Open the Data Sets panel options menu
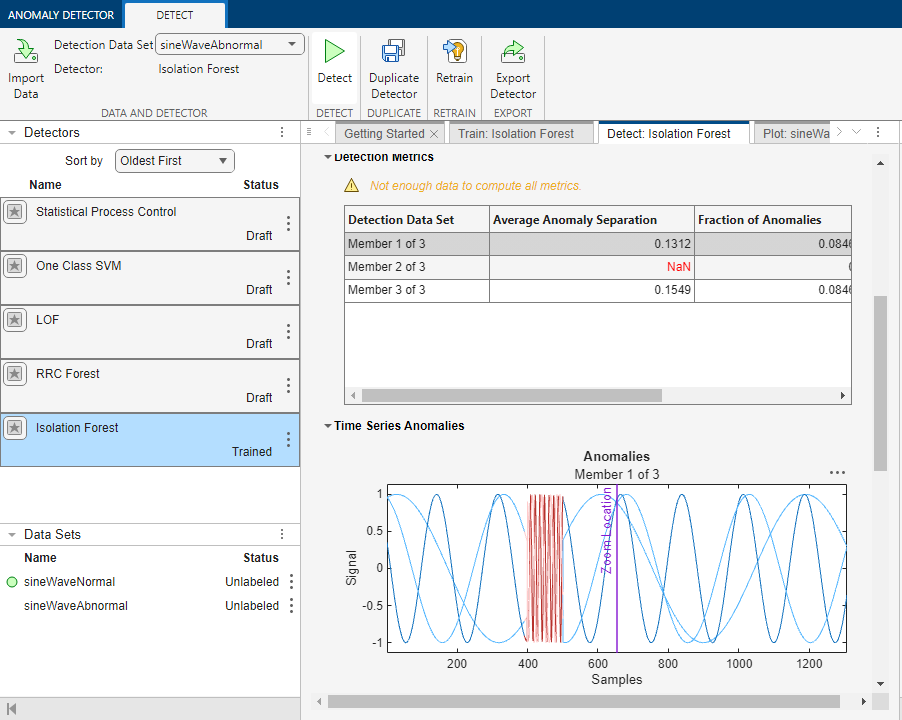 click(282, 534)
